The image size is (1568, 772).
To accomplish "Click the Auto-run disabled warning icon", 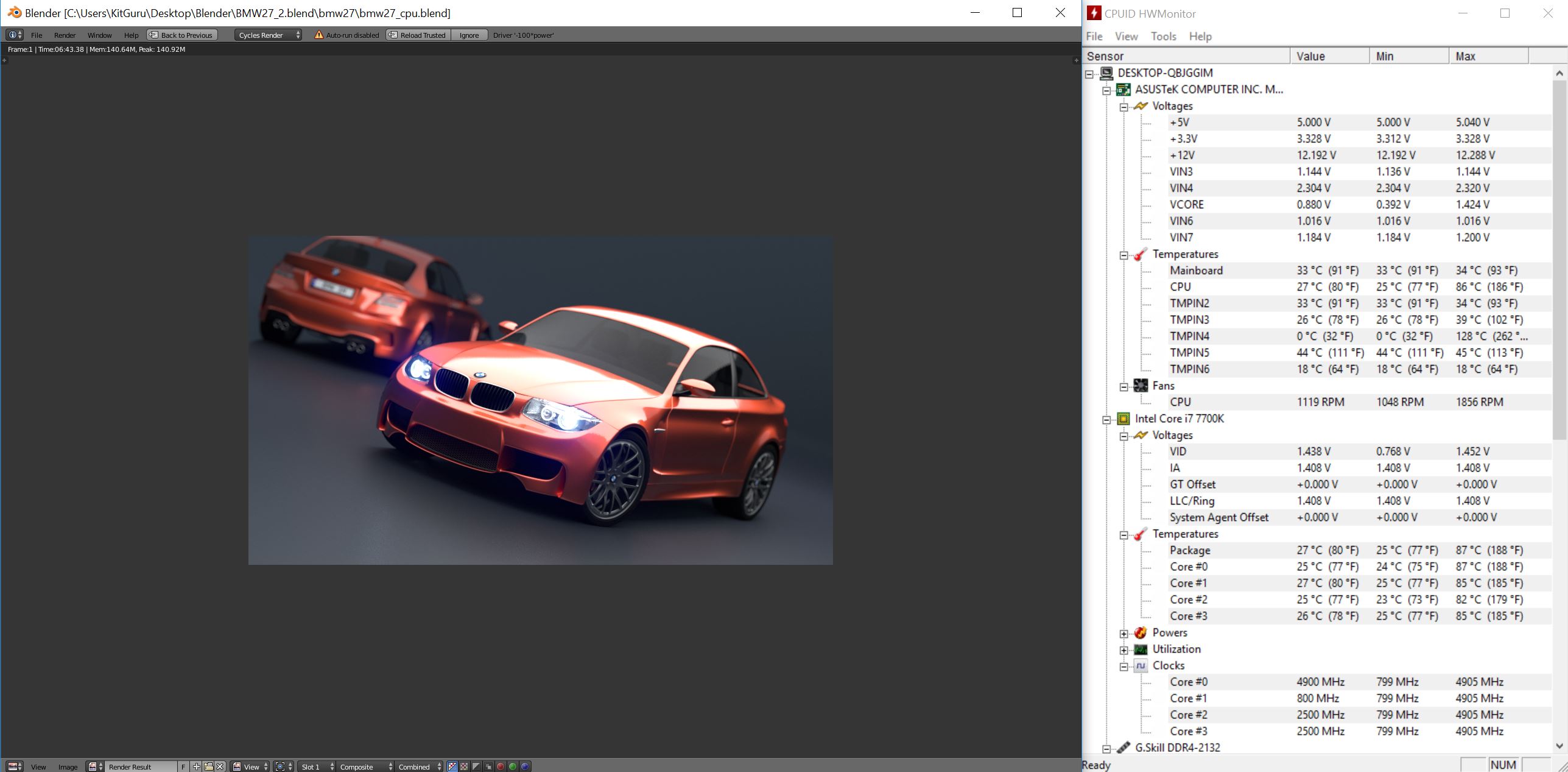I will [x=318, y=35].
